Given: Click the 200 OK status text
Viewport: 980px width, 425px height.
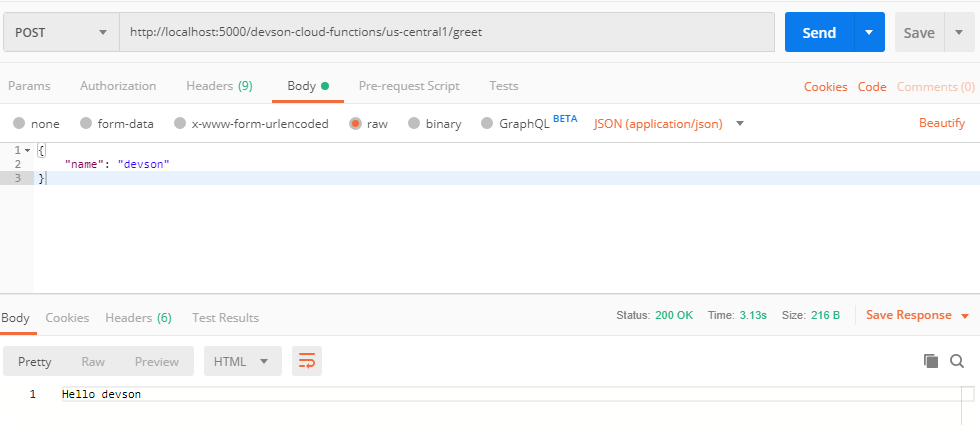Looking at the screenshot, I should tap(674, 316).
